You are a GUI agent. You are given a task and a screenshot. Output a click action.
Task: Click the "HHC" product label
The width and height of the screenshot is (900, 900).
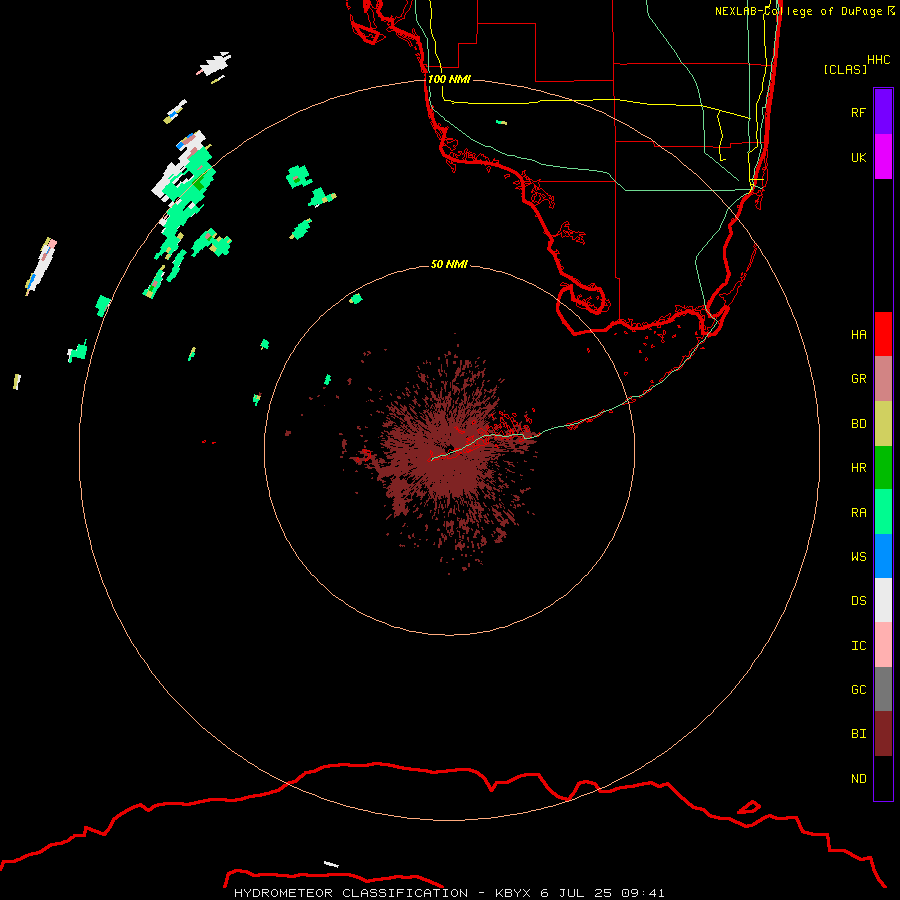click(x=878, y=60)
